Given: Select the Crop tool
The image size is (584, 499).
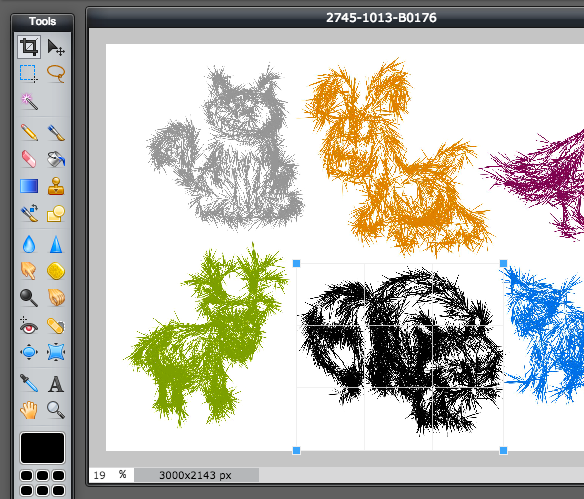Looking at the screenshot, I should tap(29, 47).
